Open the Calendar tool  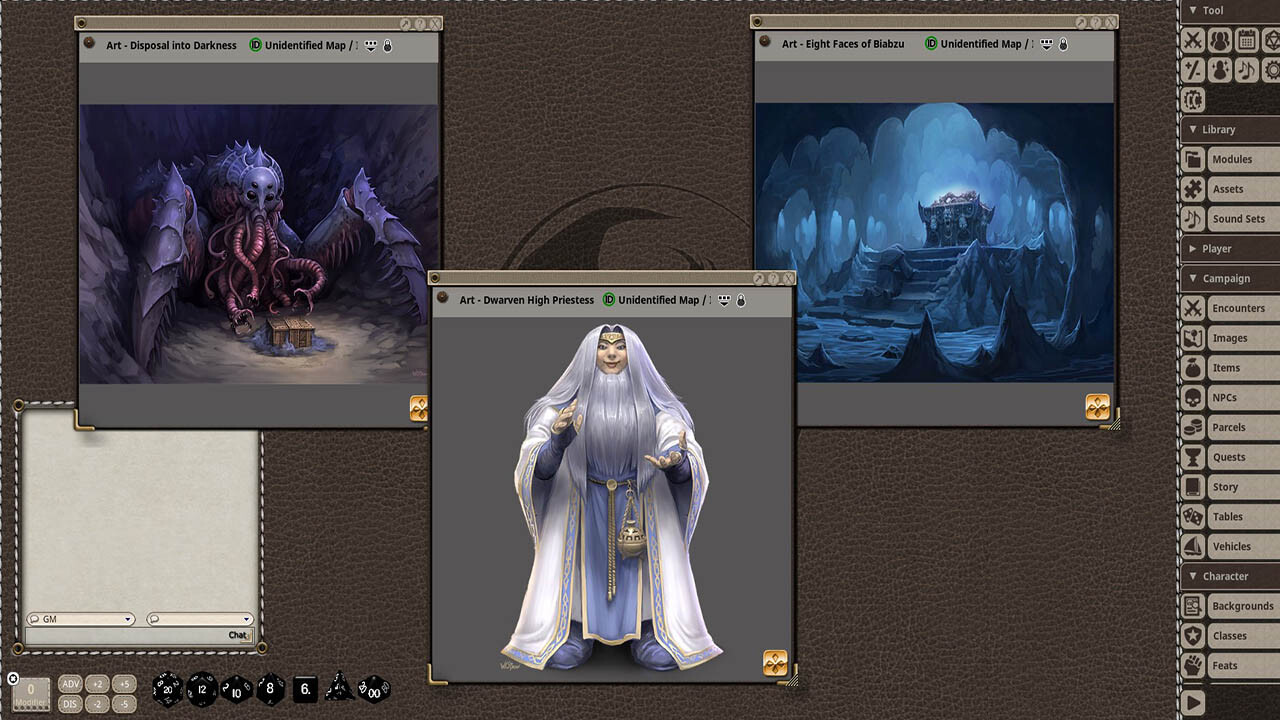[1248, 40]
